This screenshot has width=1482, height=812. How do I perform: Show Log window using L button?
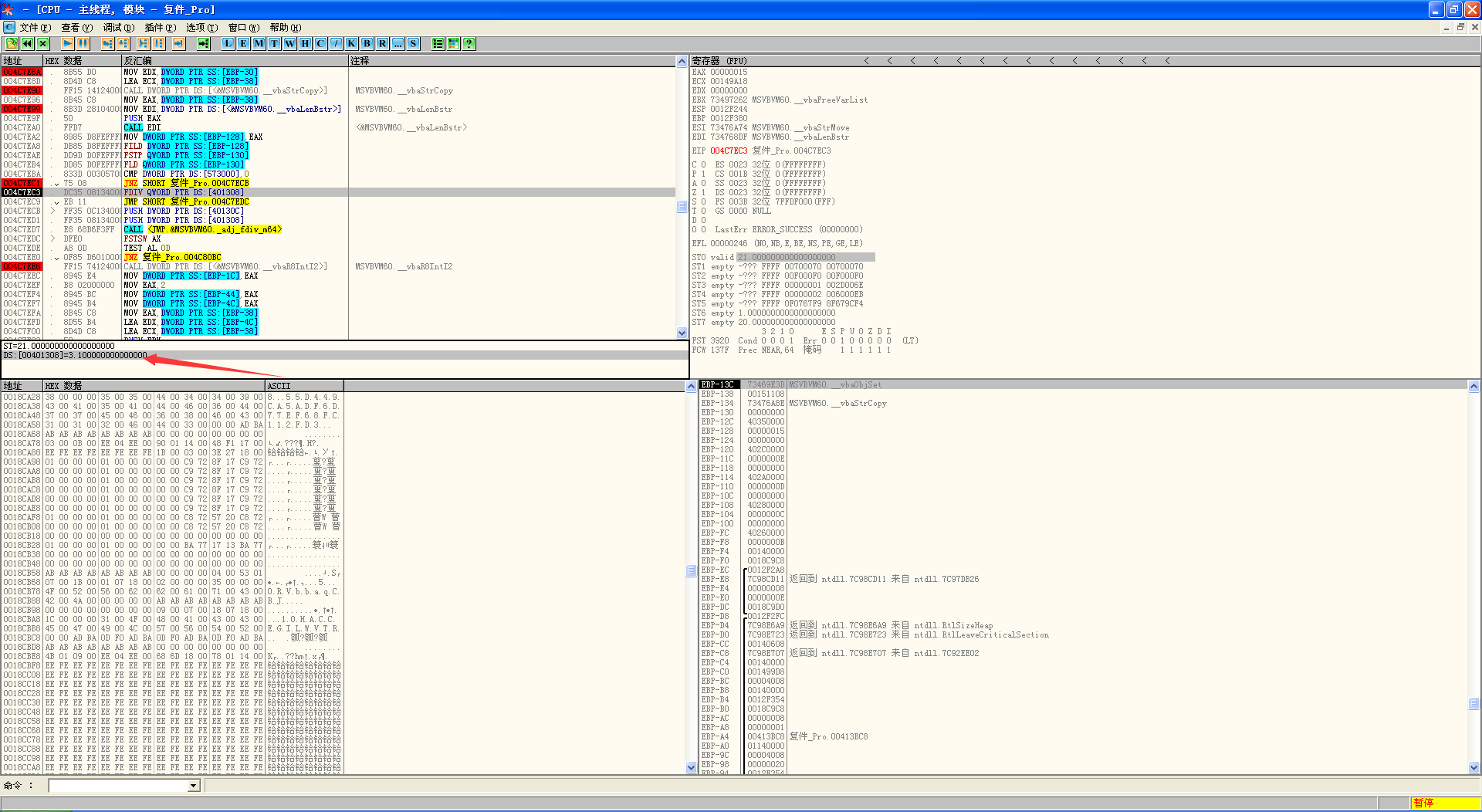(x=228, y=44)
